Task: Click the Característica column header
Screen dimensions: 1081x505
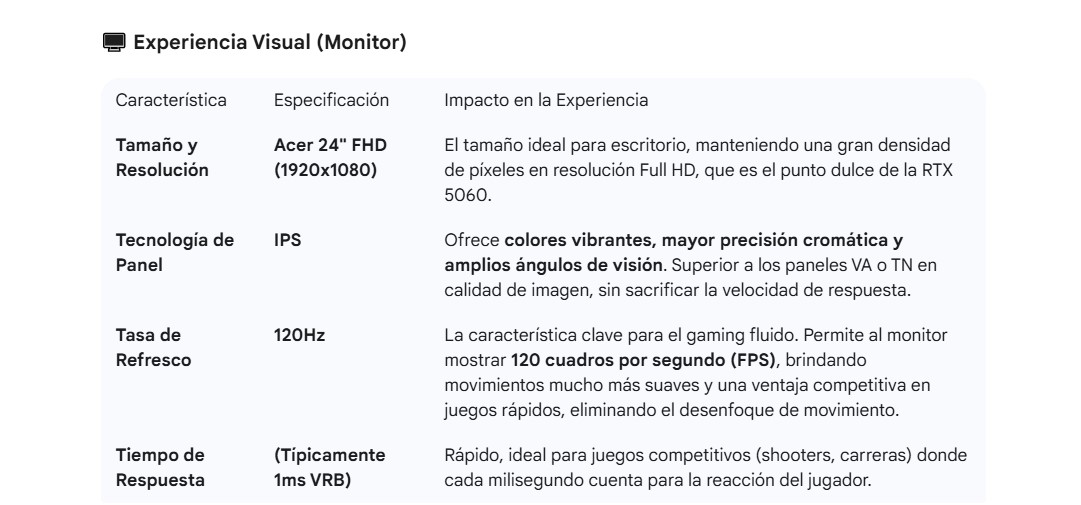Action: coord(171,100)
